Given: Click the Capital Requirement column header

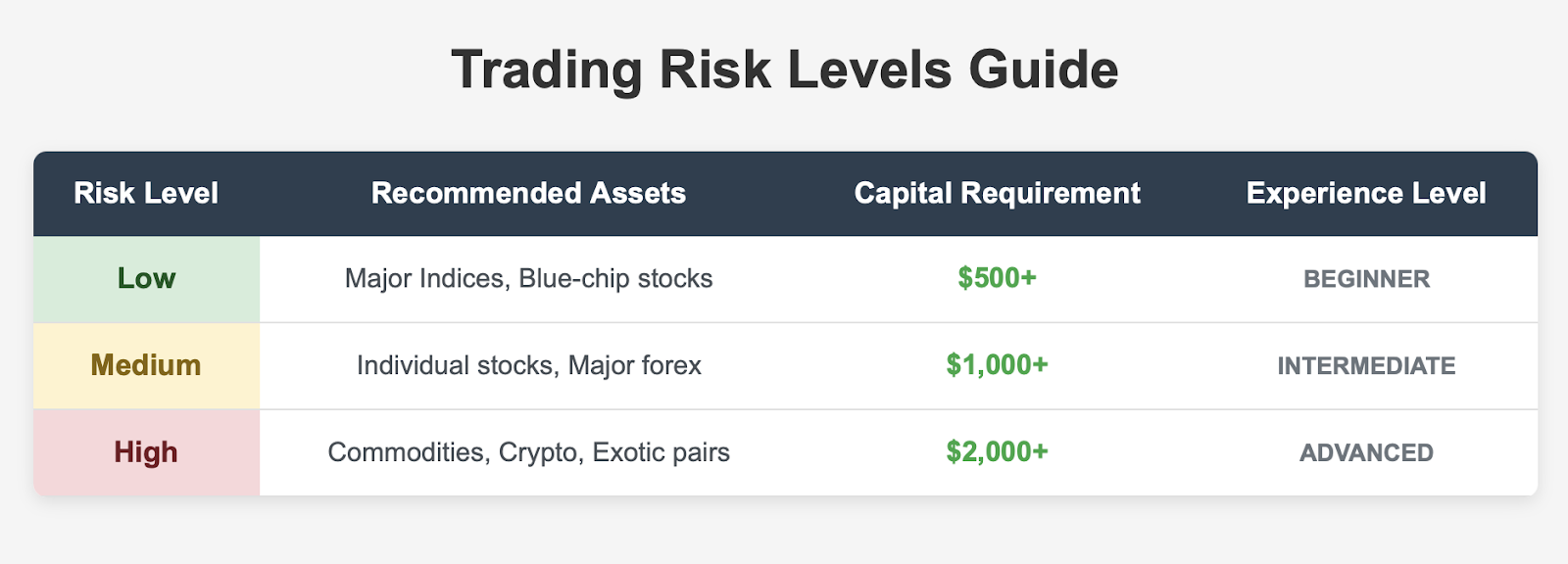Looking at the screenshot, I should 997,193.
